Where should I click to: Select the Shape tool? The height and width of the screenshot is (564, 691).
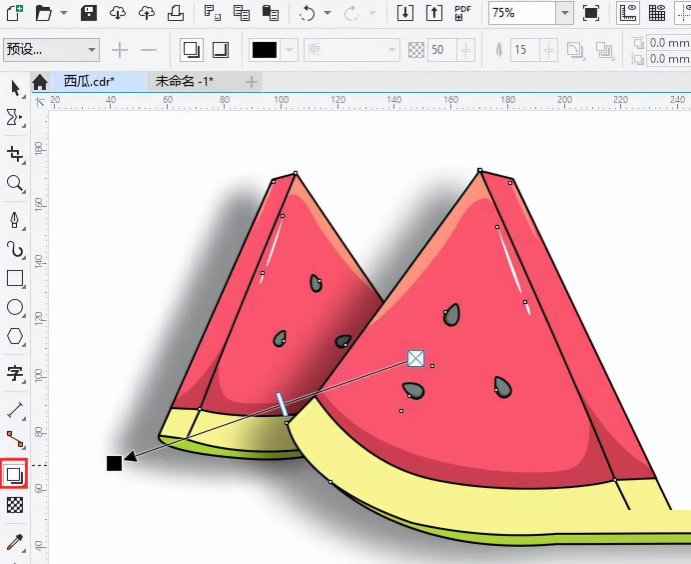(x=15, y=118)
